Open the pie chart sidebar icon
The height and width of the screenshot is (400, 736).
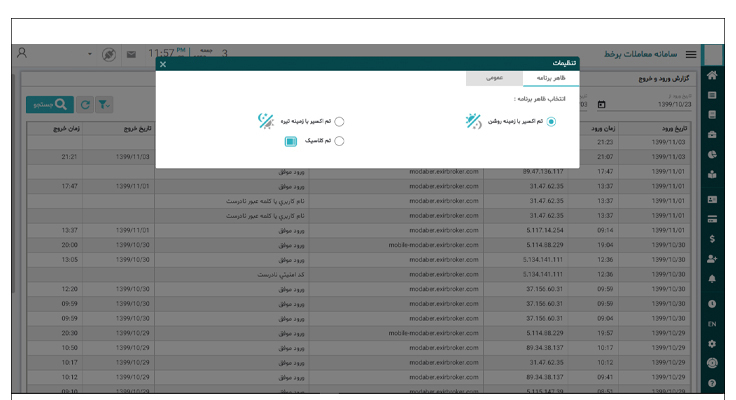pos(712,155)
